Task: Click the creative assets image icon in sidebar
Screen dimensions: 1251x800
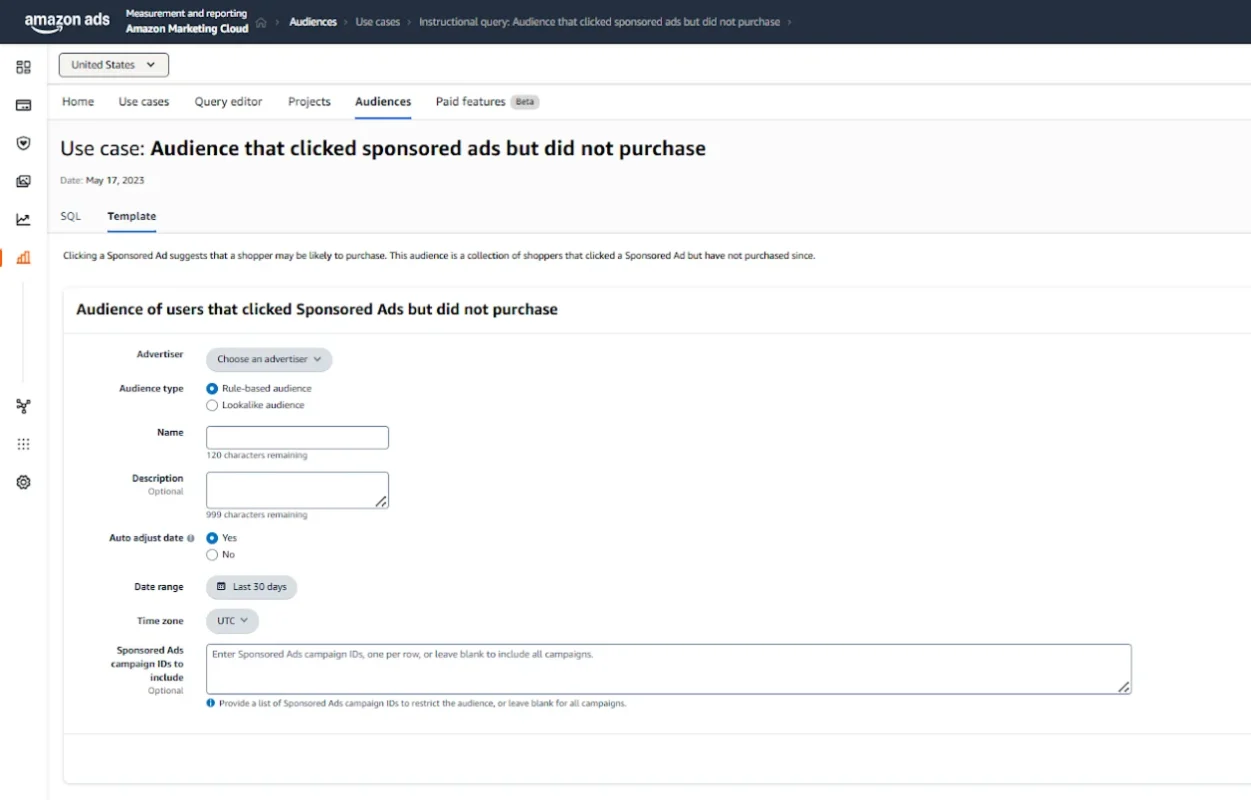Action: pyautogui.click(x=23, y=181)
